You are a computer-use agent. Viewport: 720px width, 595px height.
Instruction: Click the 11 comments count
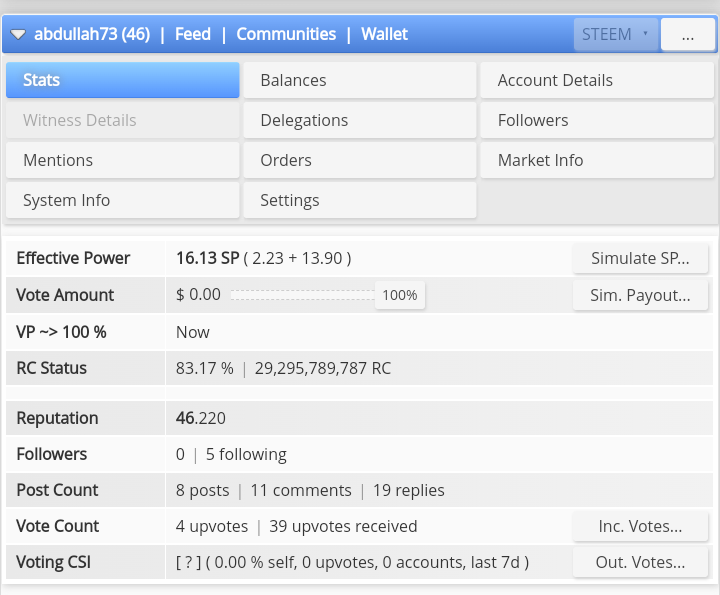pyautogui.click(x=301, y=490)
